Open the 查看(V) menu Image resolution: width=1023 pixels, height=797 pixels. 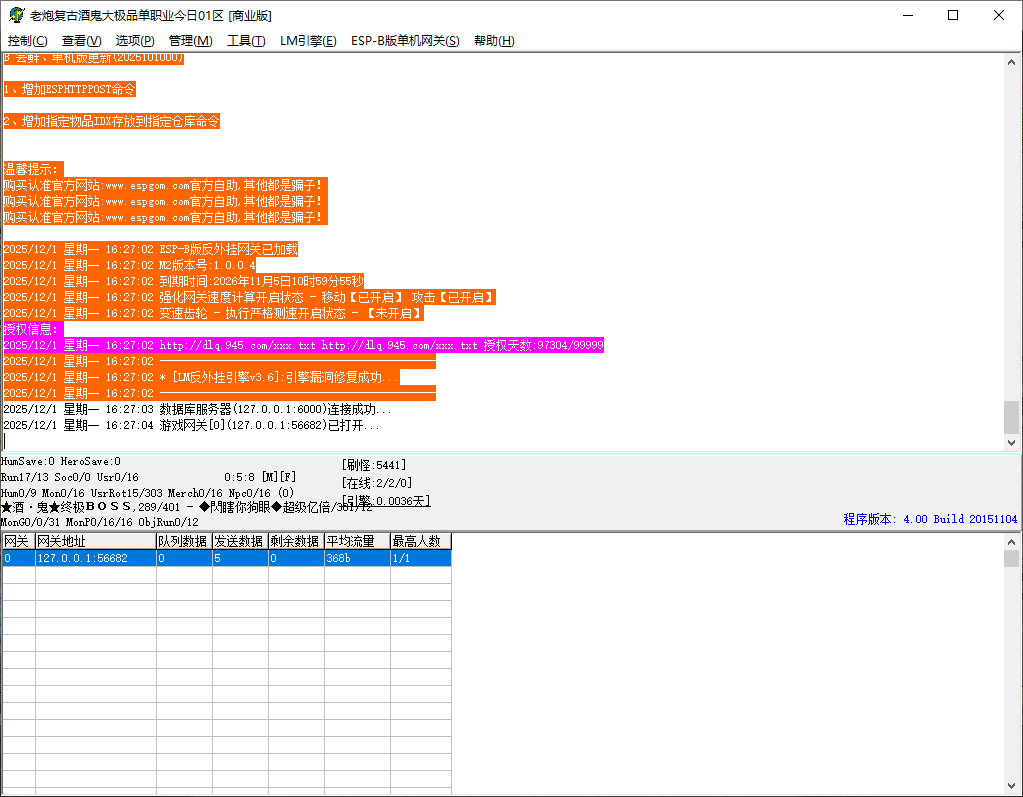(x=81, y=41)
